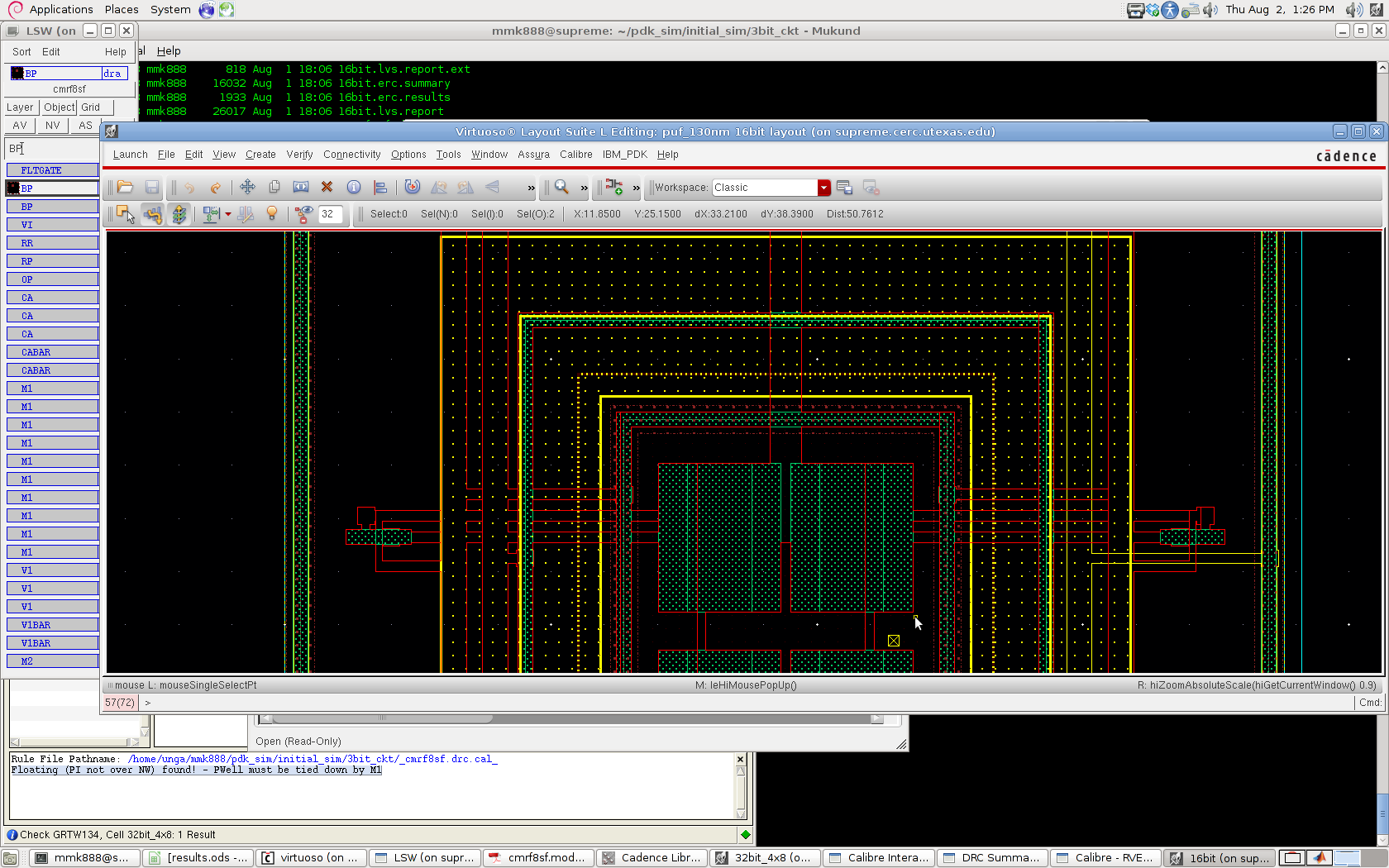The image size is (1389, 868).
Task: Select the OP layer entry
Action: tap(53, 279)
